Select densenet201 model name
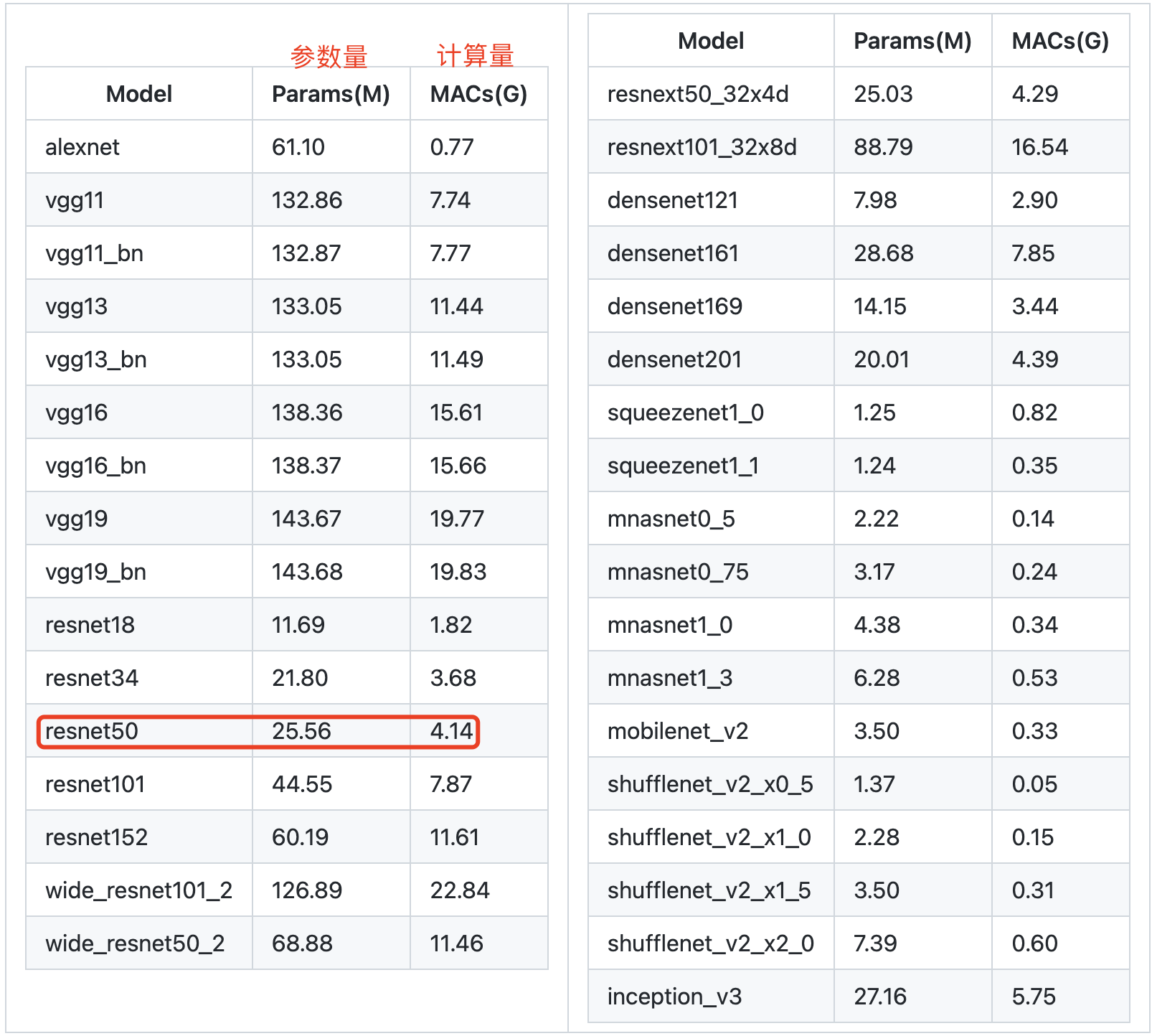The image size is (1152, 1036). pos(674,359)
